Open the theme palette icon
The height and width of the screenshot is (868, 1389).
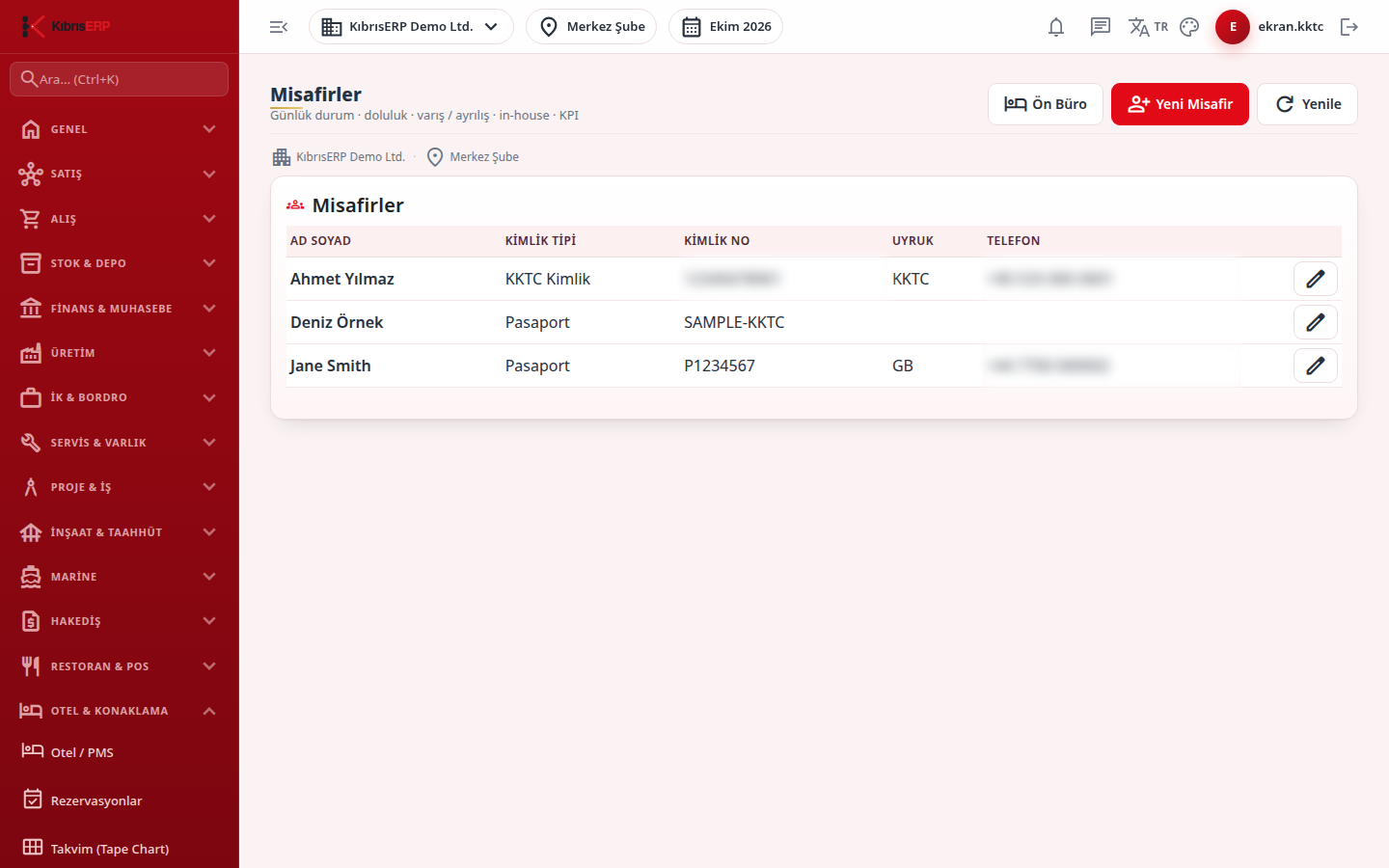click(1189, 27)
